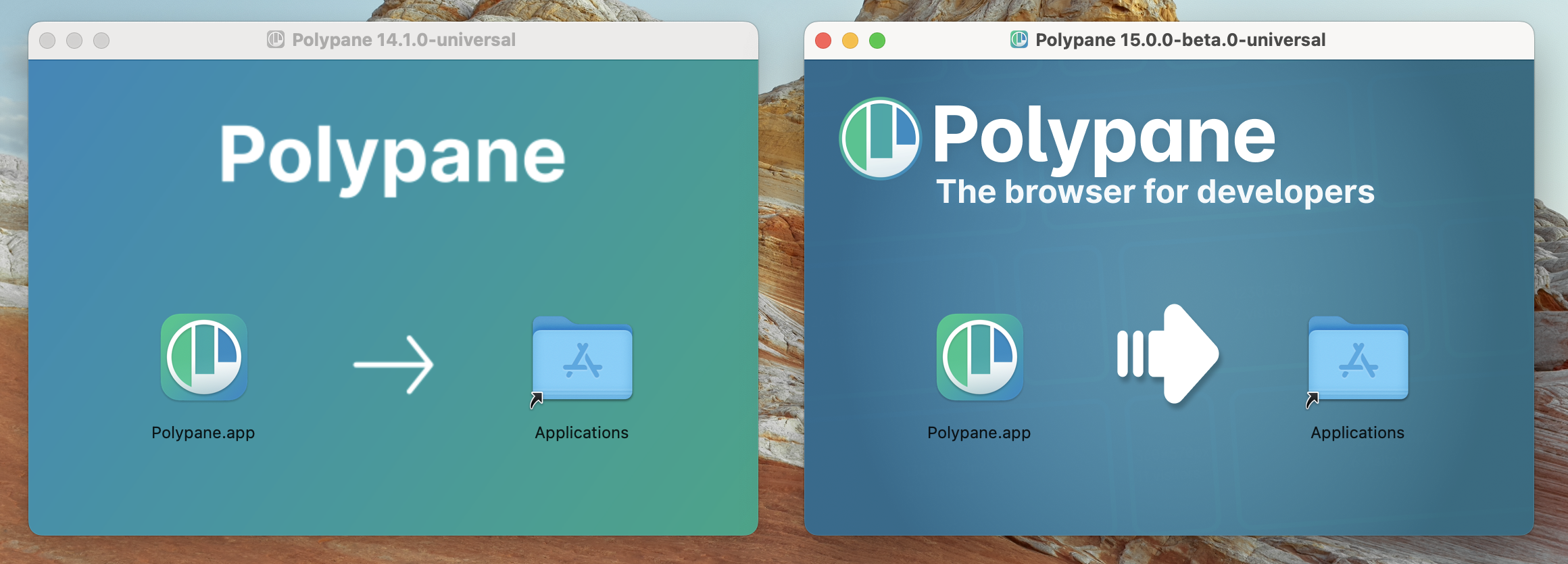Zoom the Polypane 15.0.0-beta.0-universal window with the green button
This screenshot has width=1568, height=564.
(x=877, y=41)
